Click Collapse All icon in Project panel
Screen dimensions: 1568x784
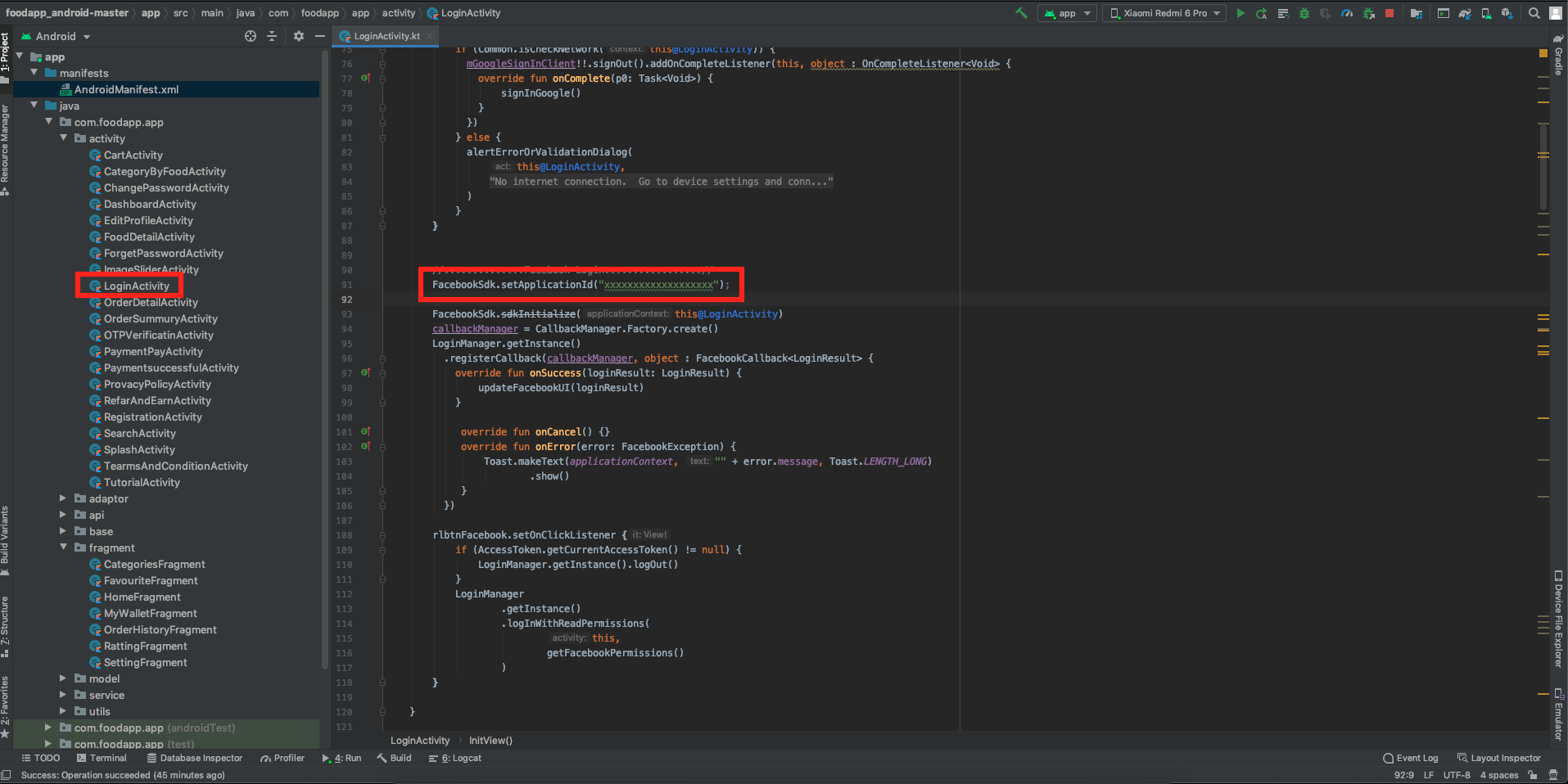click(272, 36)
